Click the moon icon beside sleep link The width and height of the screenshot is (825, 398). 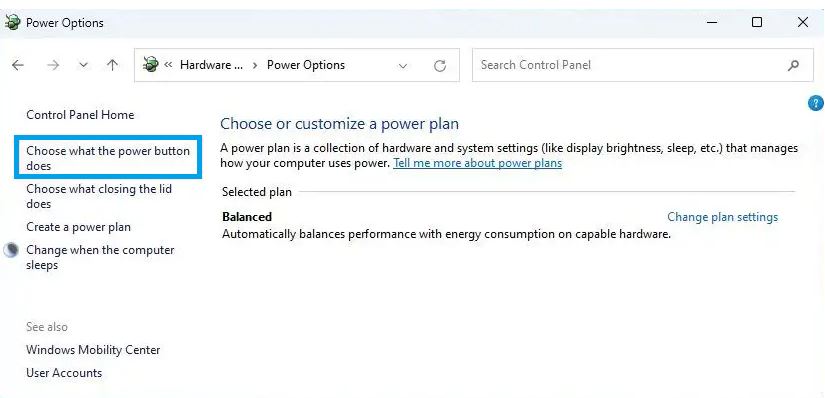11,250
